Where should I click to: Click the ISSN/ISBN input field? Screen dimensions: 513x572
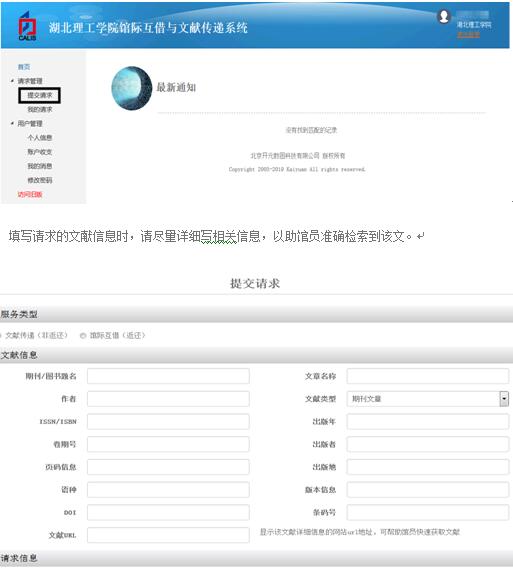pyautogui.click(x=168, y=421)
